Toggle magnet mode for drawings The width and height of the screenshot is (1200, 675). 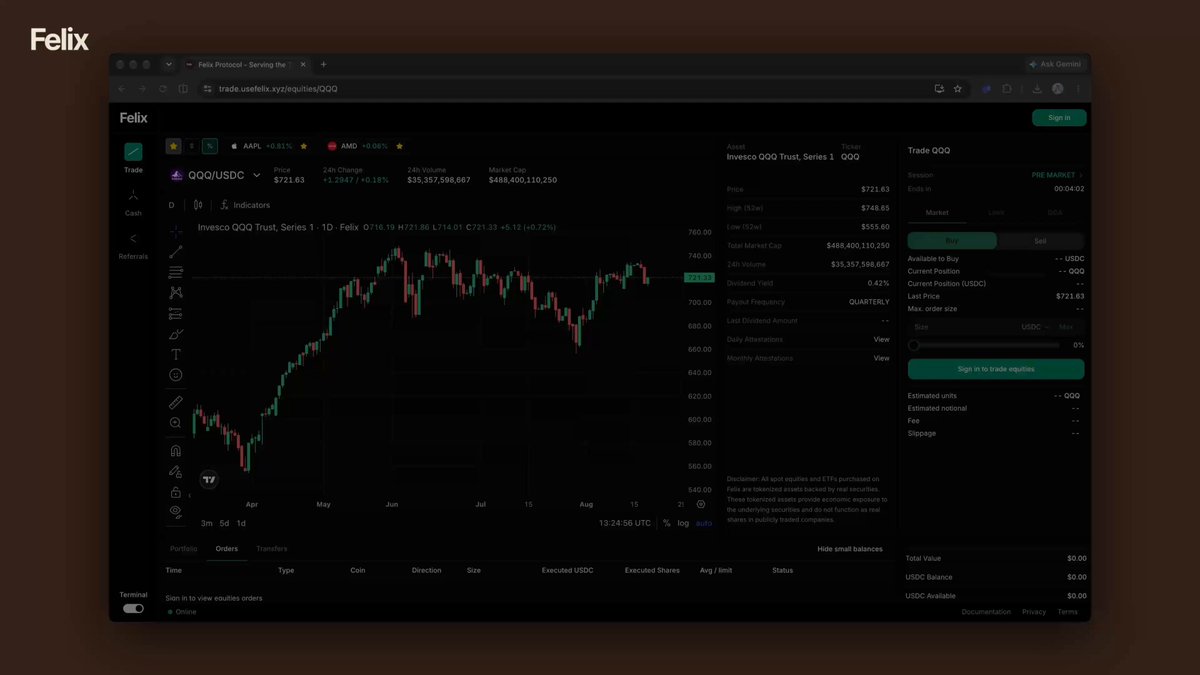pos(176,451)
